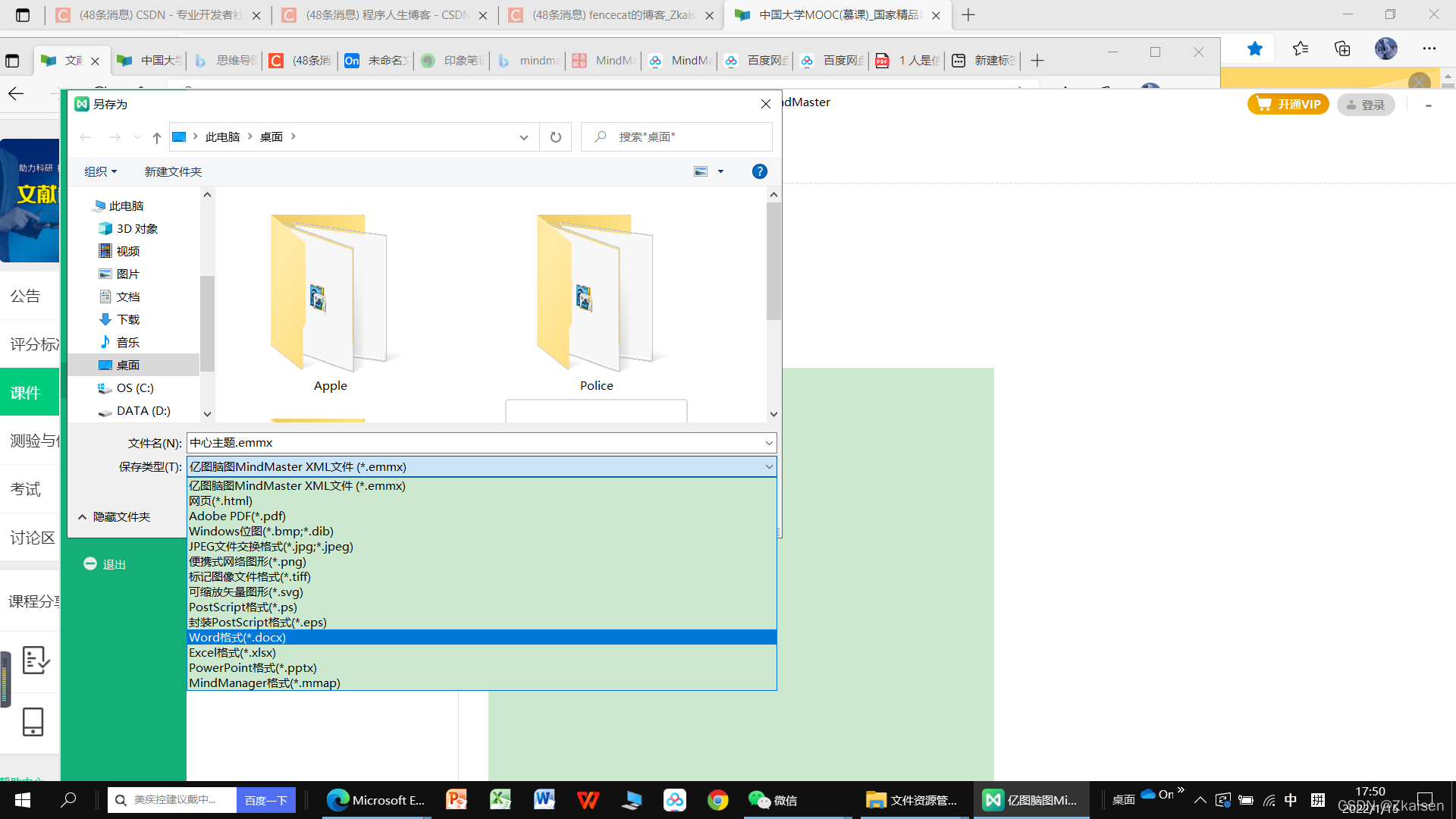Image resolution: width=1456 pixels, height=819 pixels.
Task: Click the Chrome taskbar icon
Action: [717, 800]
